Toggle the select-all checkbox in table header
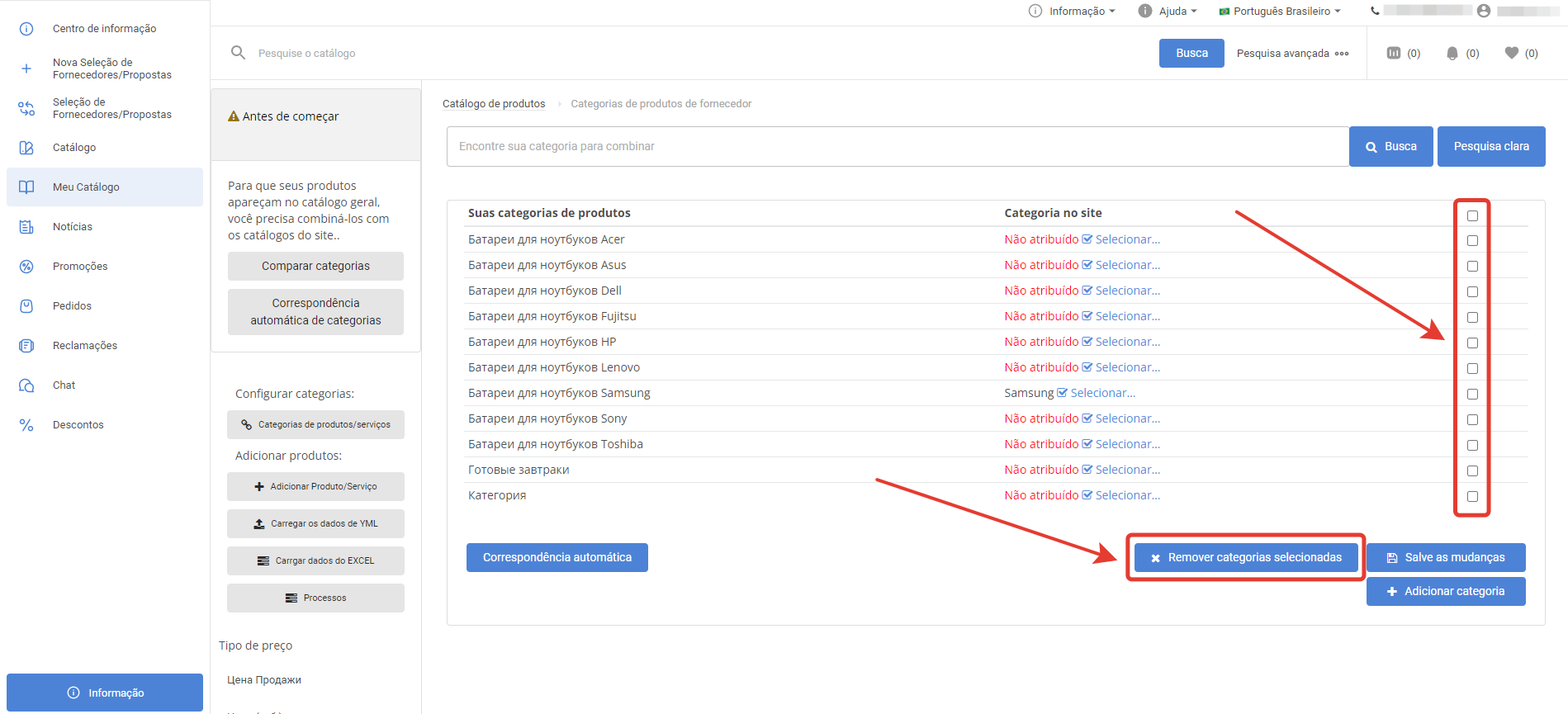Screen dimensions: 1568x714 [x=1472, y=215]
